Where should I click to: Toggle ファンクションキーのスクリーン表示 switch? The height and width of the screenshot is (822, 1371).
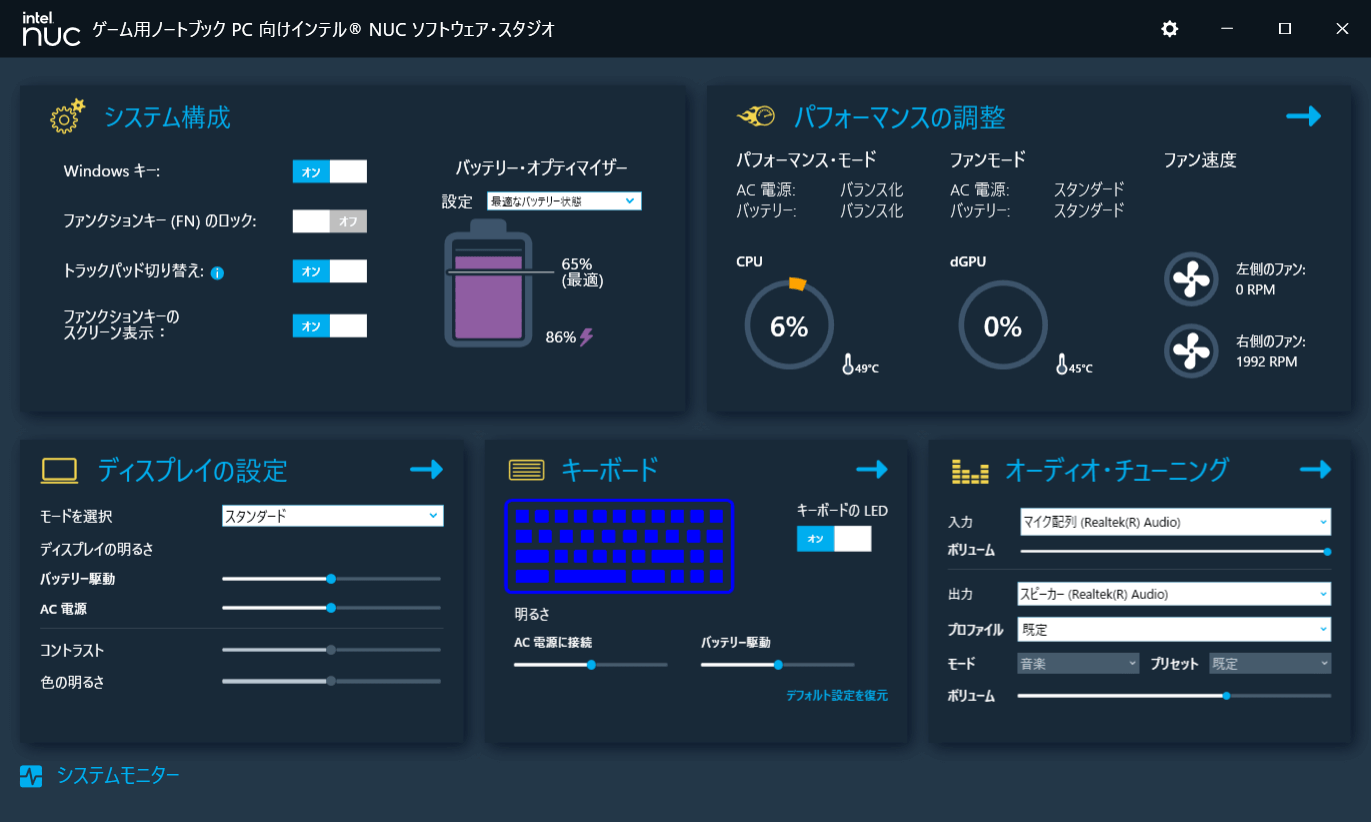pyautogui.click(x=330, y=326)
